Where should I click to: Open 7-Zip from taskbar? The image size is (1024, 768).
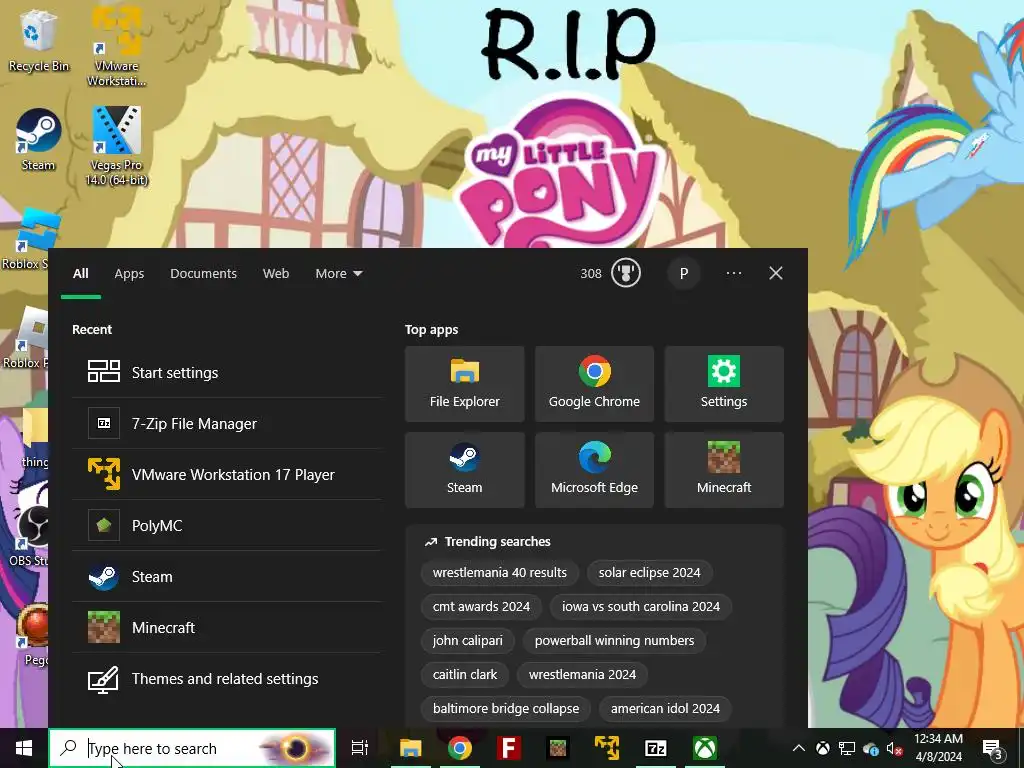(656, 748)
